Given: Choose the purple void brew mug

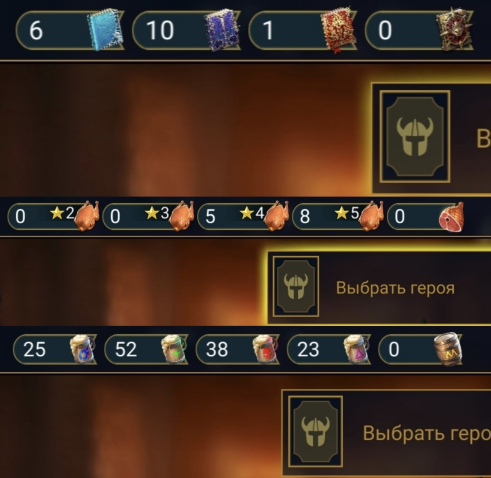Looking at the screenshot, I should [x=356, y=349].
